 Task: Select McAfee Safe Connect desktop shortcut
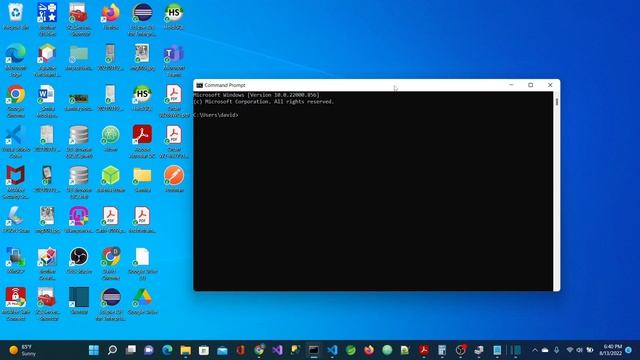point(16,303)
